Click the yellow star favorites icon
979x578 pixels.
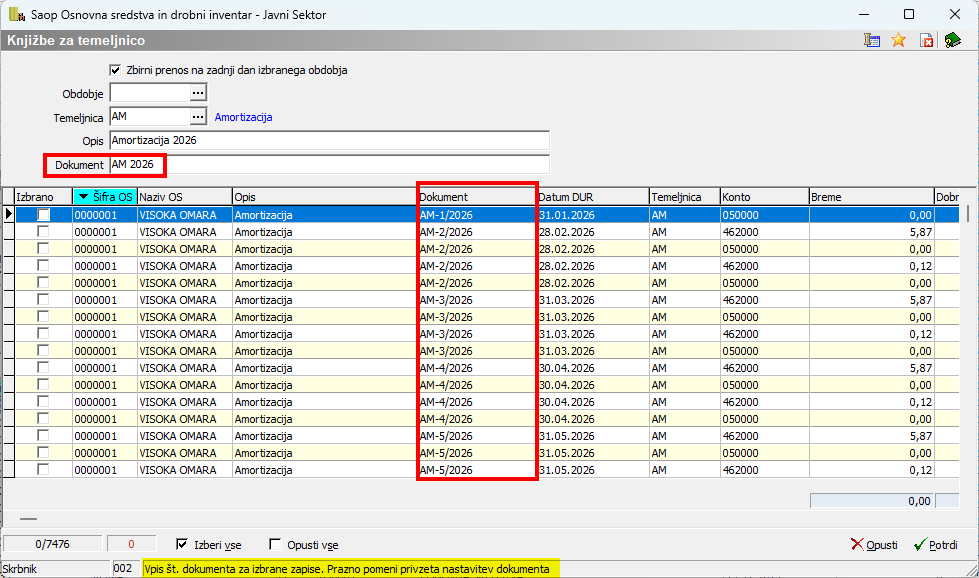click(x=898, y=40)
